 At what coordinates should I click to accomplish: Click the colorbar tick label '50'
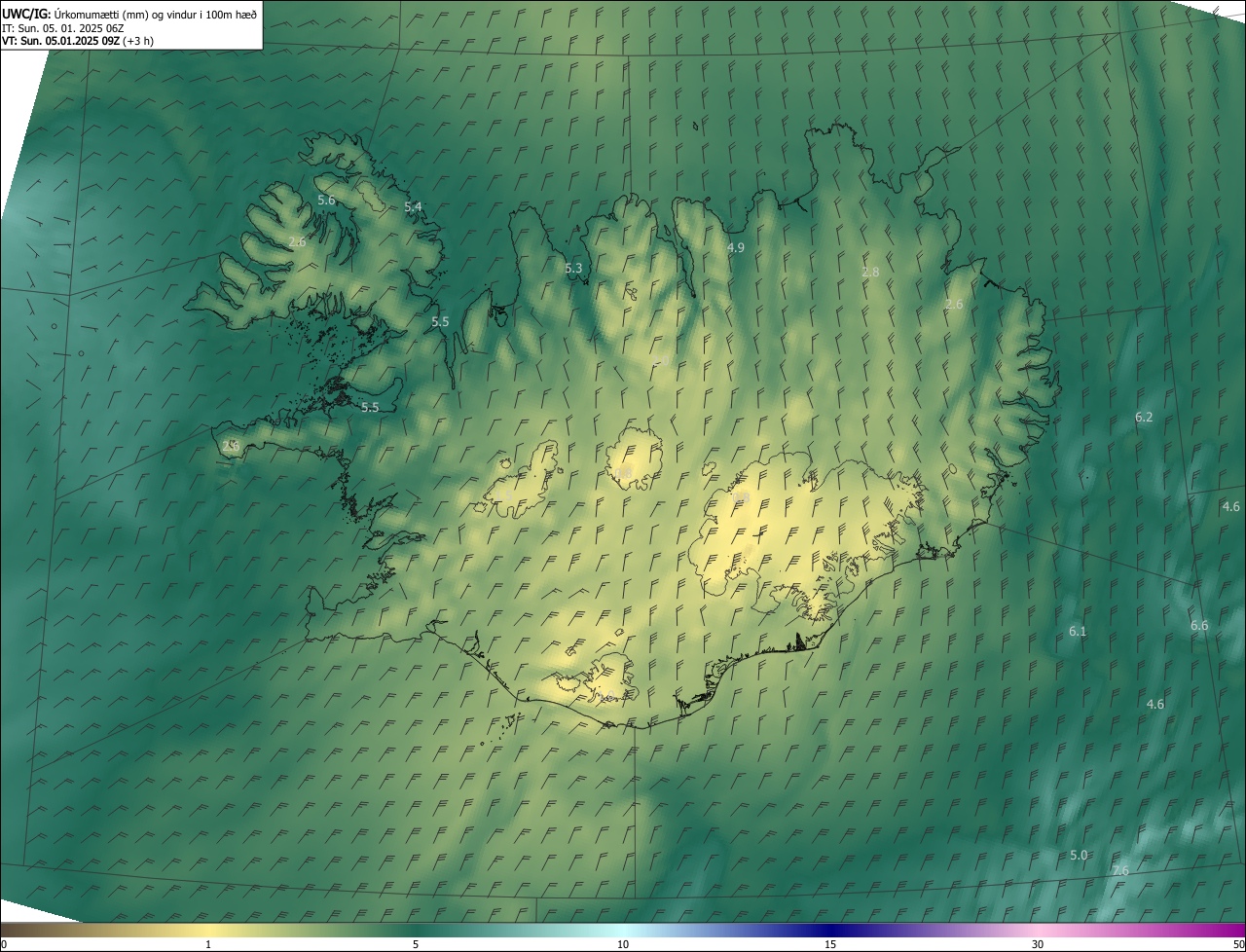tap(1238, 944)
